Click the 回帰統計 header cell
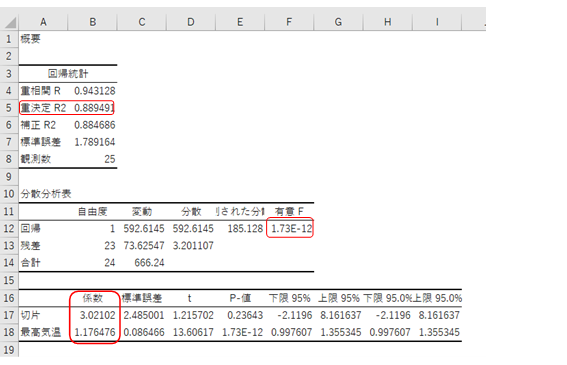 pyautogui.click(x=68, y=74)
